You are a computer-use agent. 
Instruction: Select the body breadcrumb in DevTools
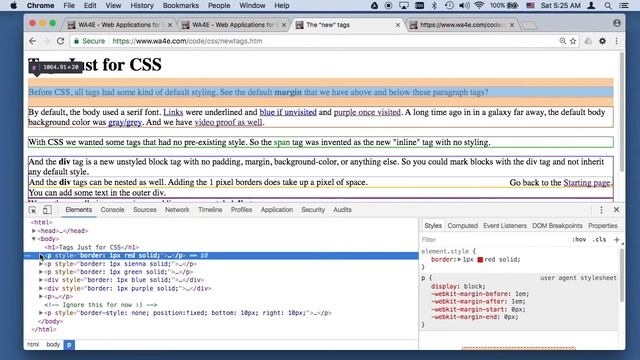tap(53, 345)
